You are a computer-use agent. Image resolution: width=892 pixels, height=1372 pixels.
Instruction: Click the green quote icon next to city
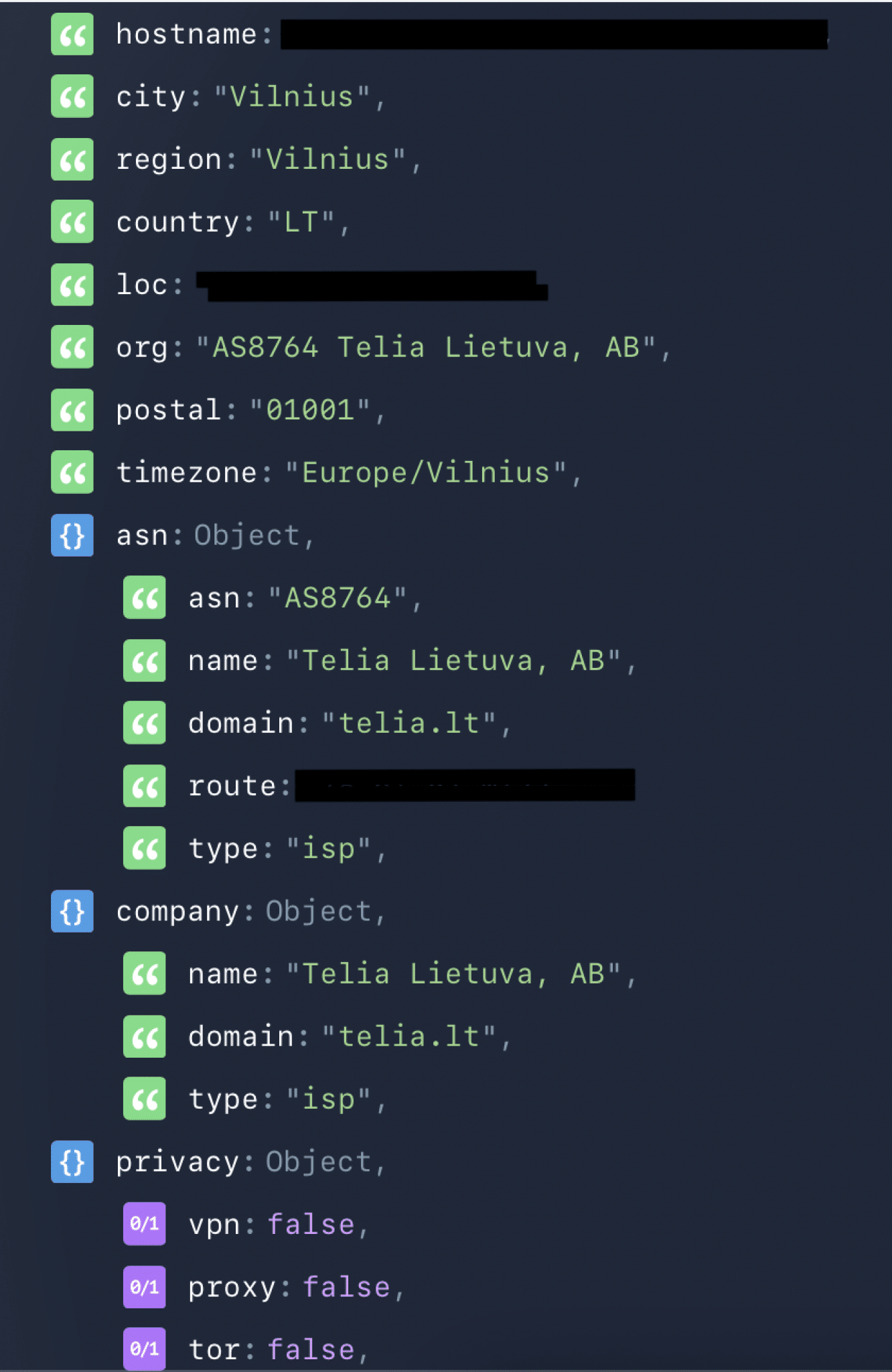click(72, 97)
